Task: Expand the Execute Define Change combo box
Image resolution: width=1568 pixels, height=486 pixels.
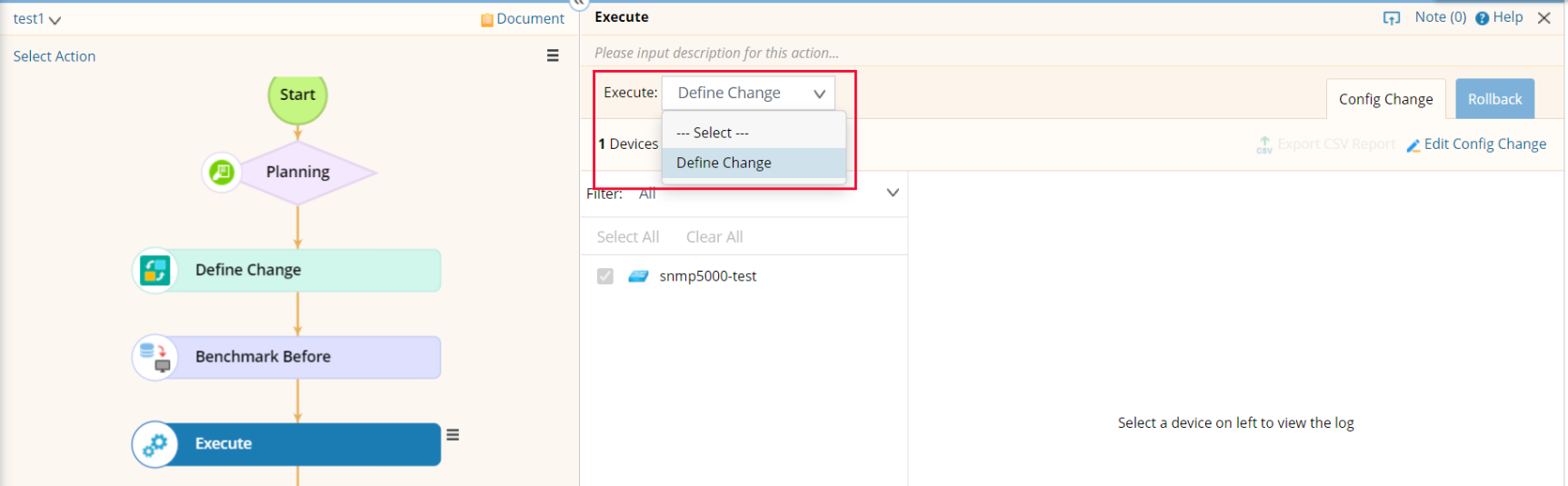Action: pos(748,93)
